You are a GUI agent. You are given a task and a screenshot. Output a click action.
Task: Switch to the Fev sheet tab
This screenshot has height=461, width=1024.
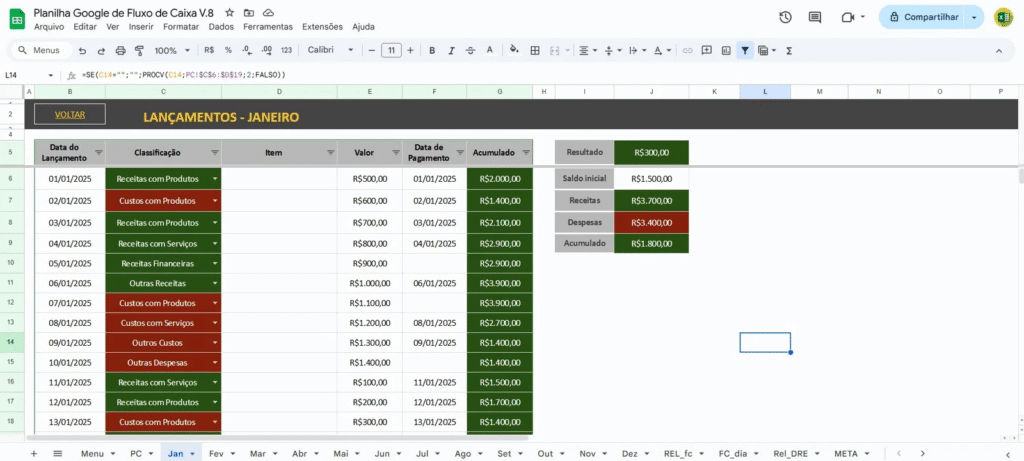pyautogui.click(x=216, y=453)
